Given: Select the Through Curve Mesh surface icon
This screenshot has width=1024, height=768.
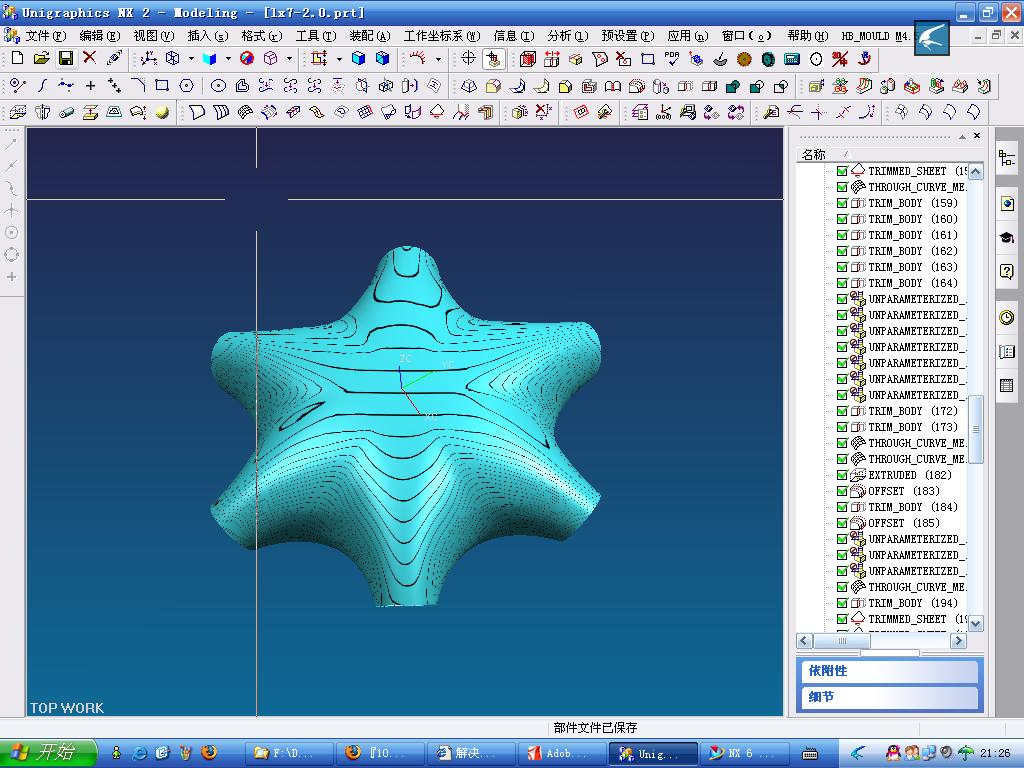Looking at the screenshot, I should (245, 112).
